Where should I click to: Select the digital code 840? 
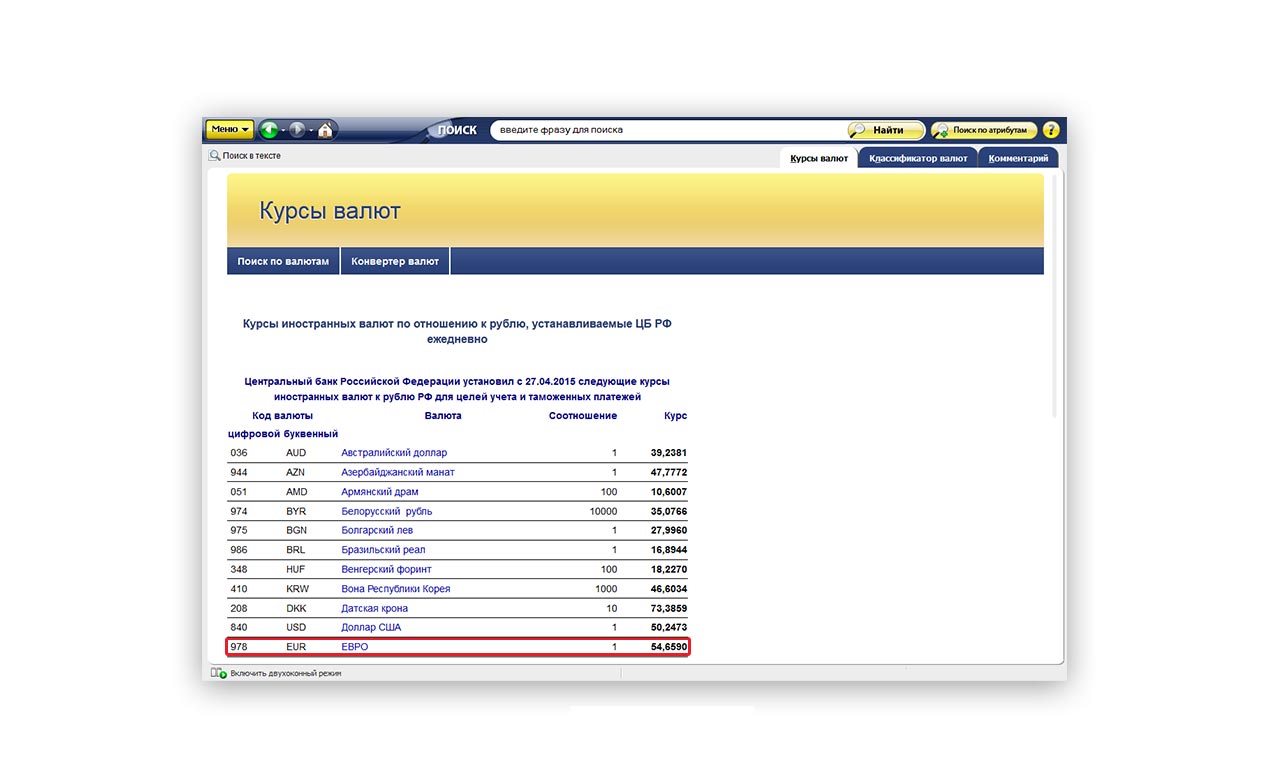[239, 627]
